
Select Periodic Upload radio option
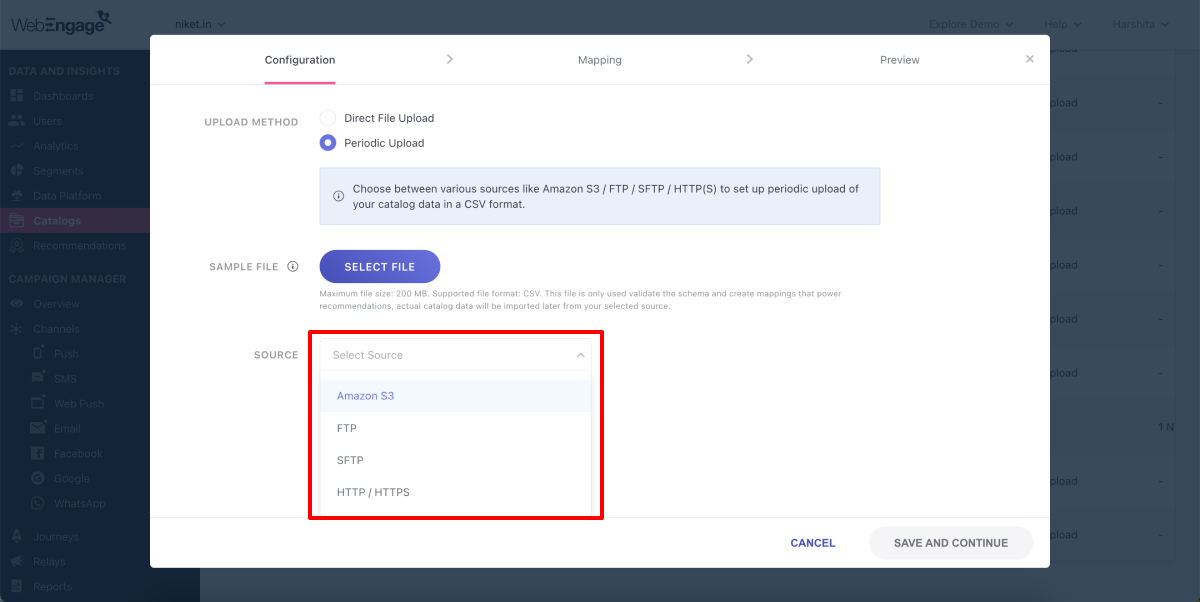coord(328,143)
